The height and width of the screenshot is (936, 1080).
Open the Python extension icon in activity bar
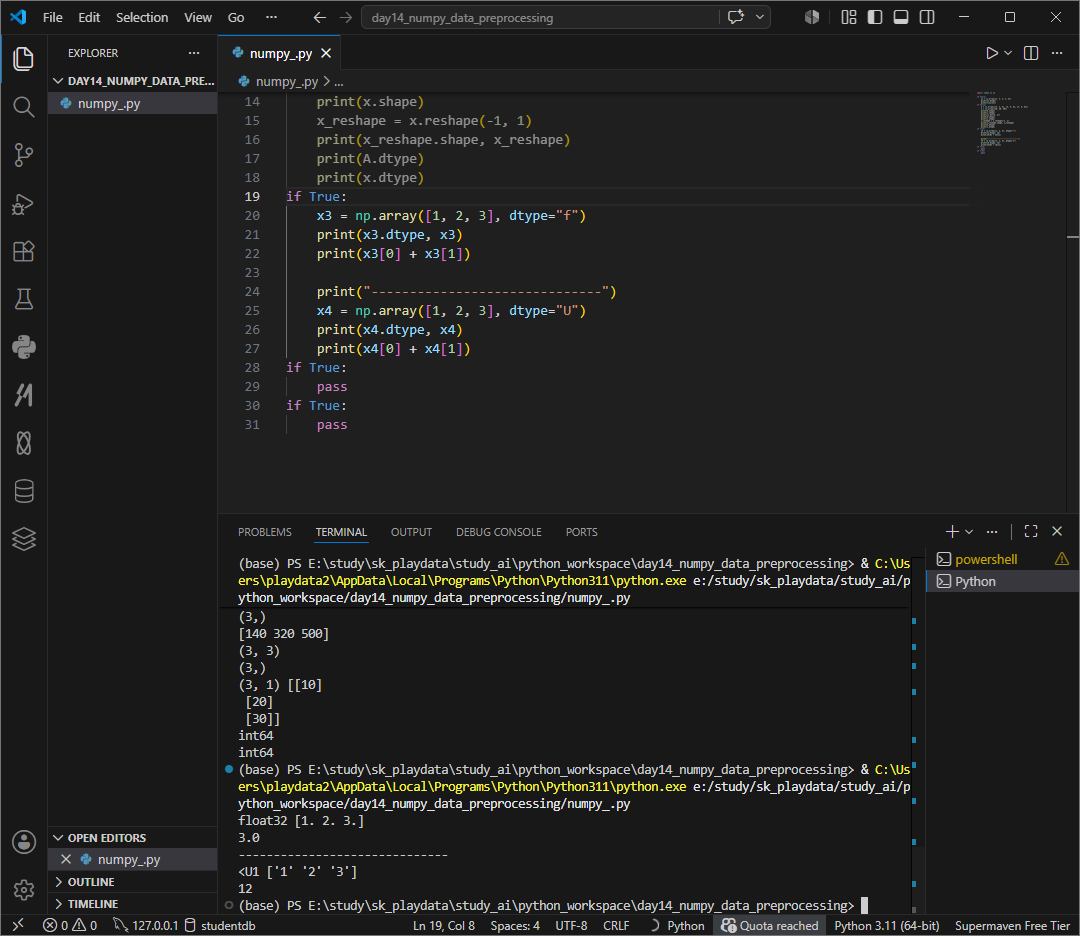23,347
